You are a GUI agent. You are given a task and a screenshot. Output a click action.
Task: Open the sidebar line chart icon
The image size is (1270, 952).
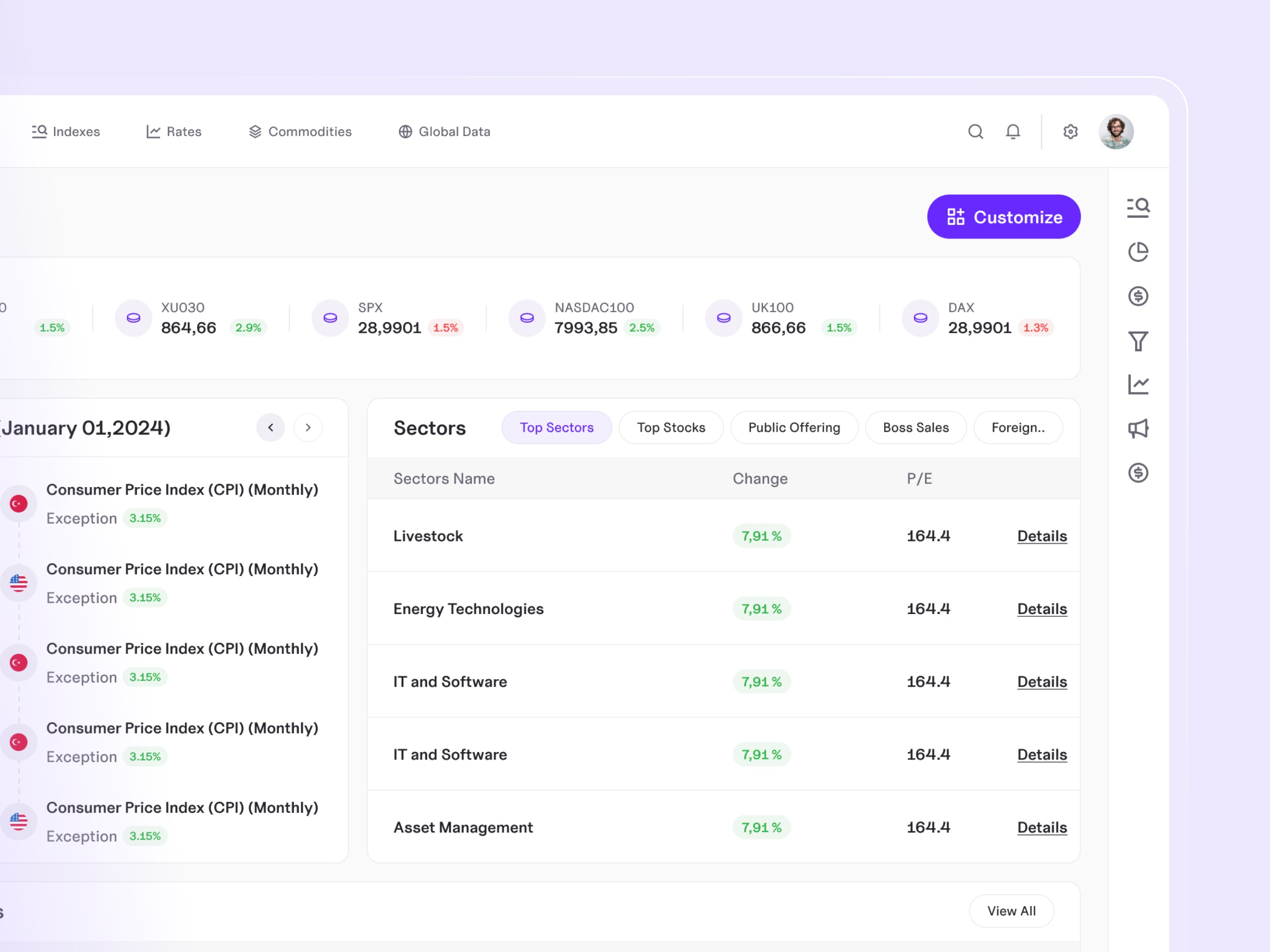pyautogui.click(x=1138, y=385)
